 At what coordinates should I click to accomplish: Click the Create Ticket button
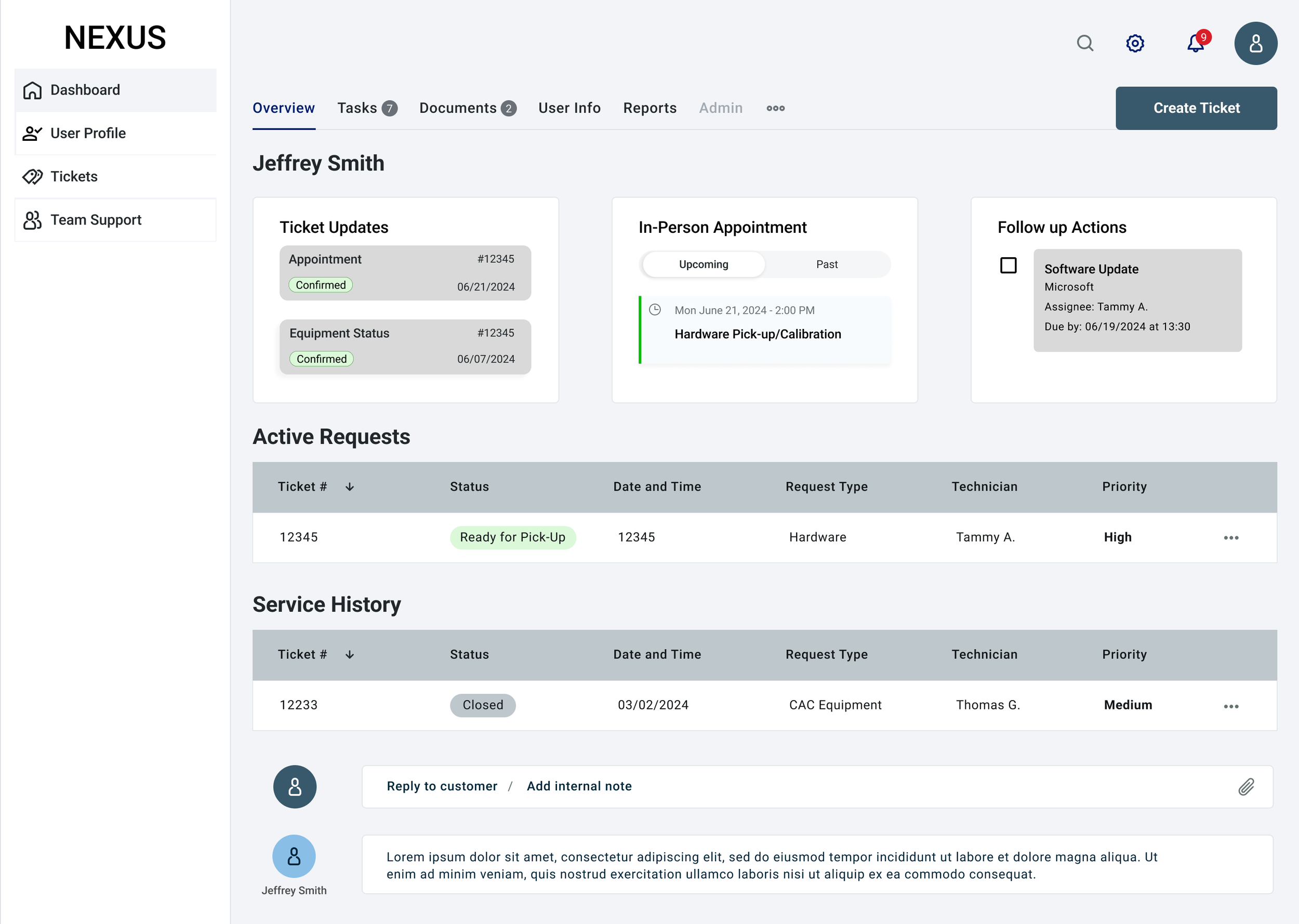point(1196,108)
